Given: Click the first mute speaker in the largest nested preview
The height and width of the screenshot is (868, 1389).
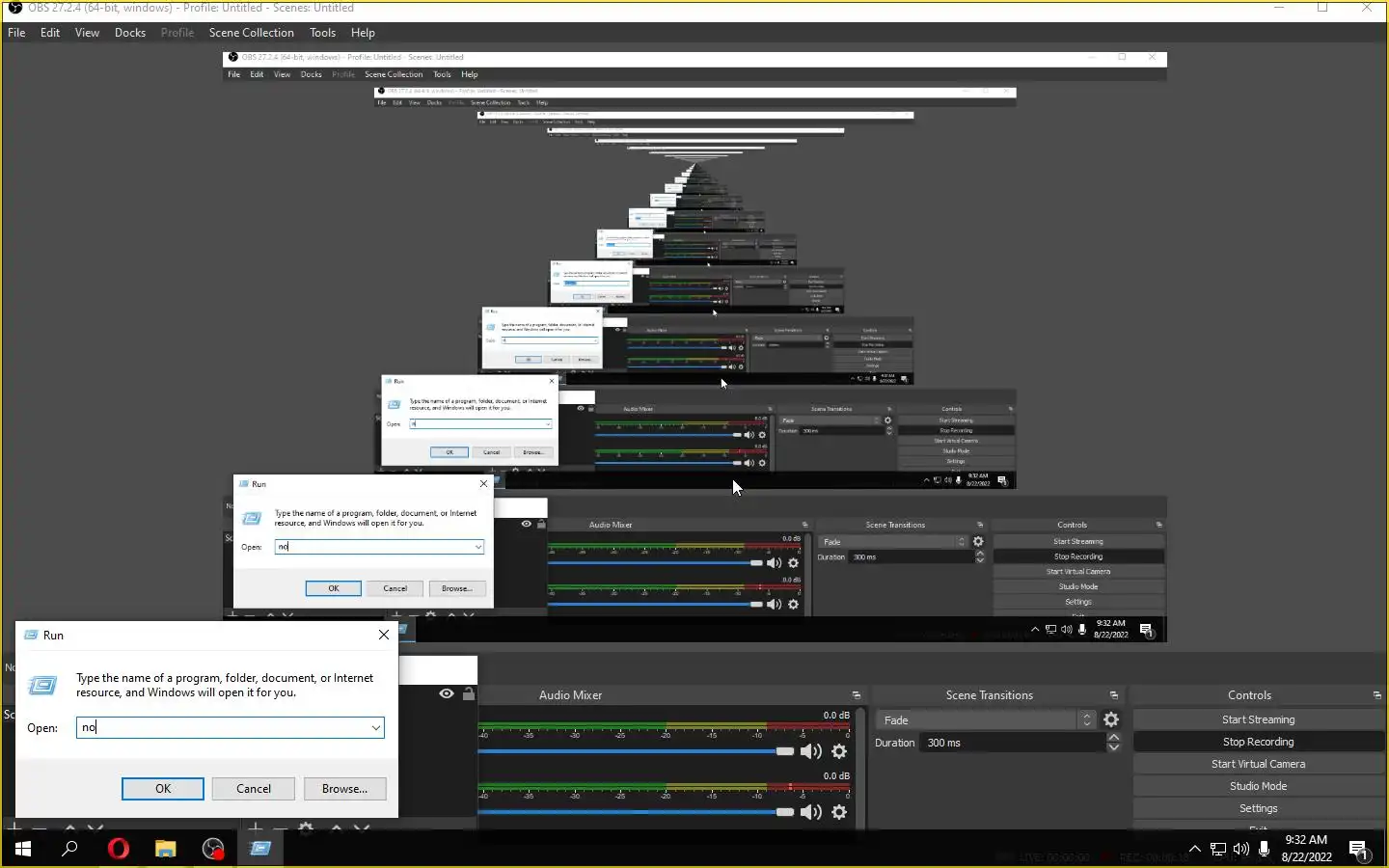Looking at the screenshot, I should [x=774, y=563].
